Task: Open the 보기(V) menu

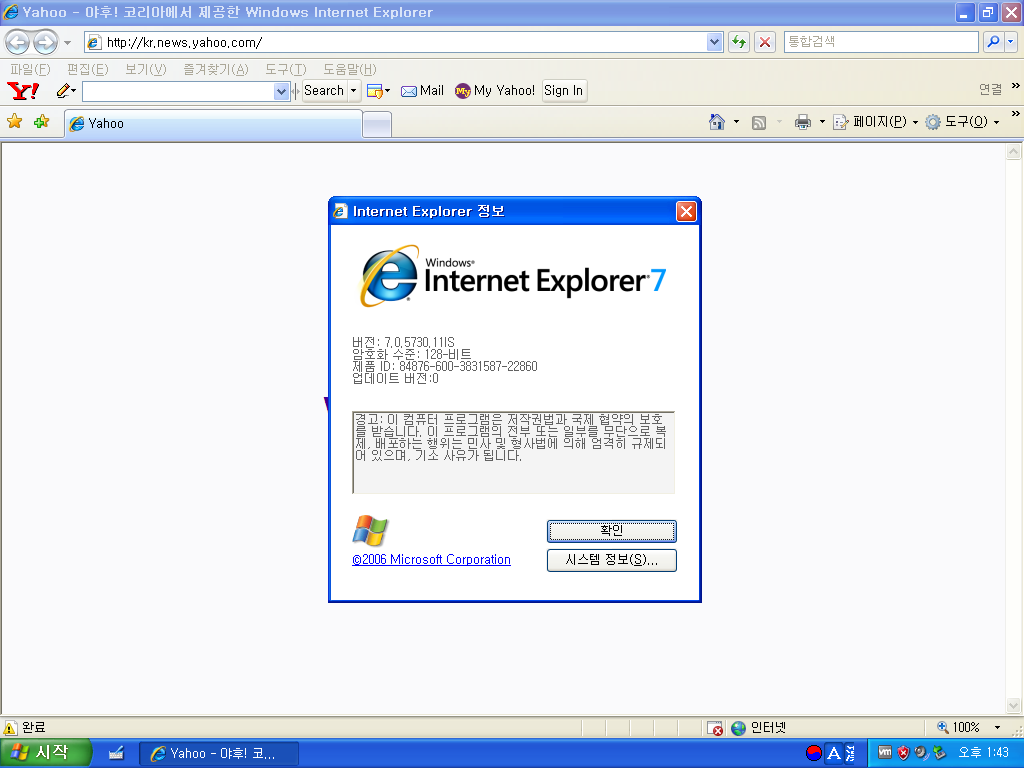Action: coord(146,69)
